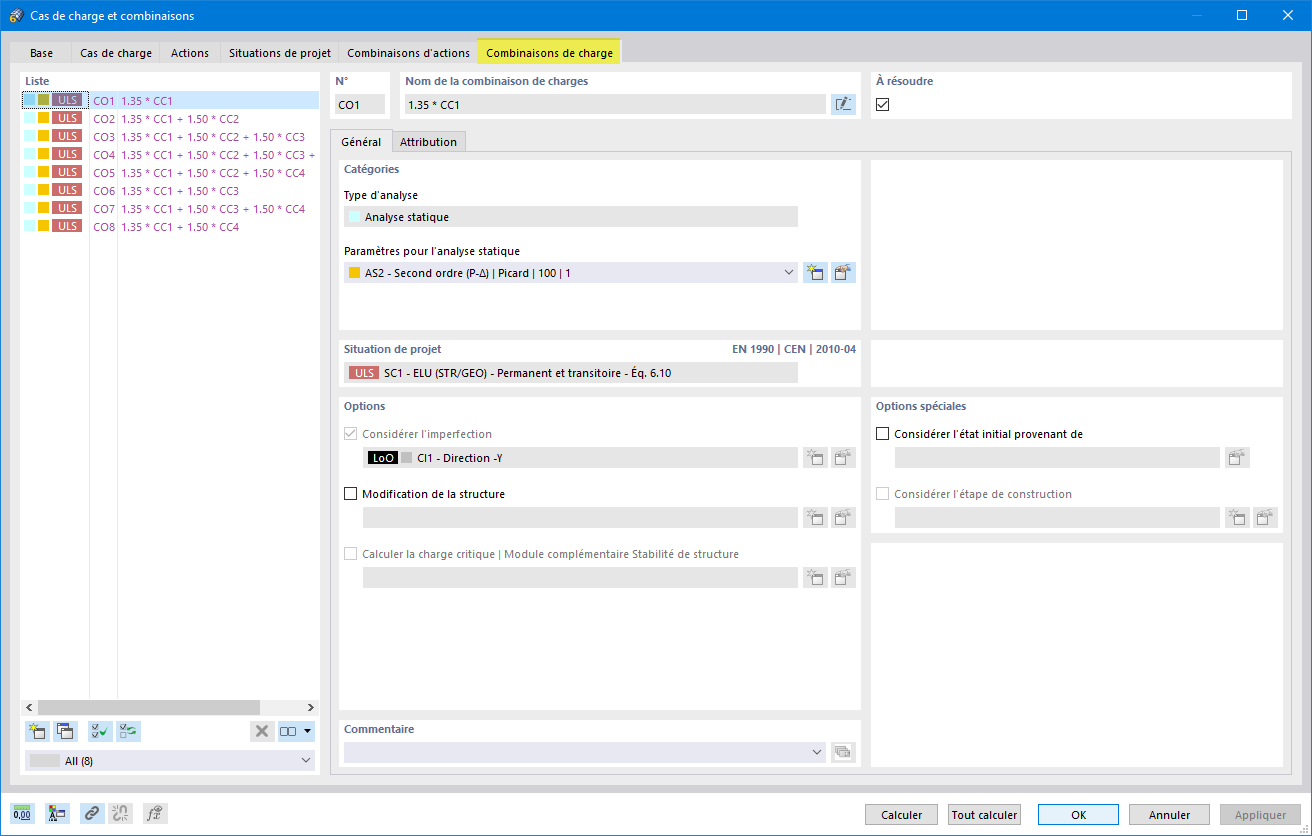1312x836 pixels.
Task: Copy the selected load combination
Action: 66,731
